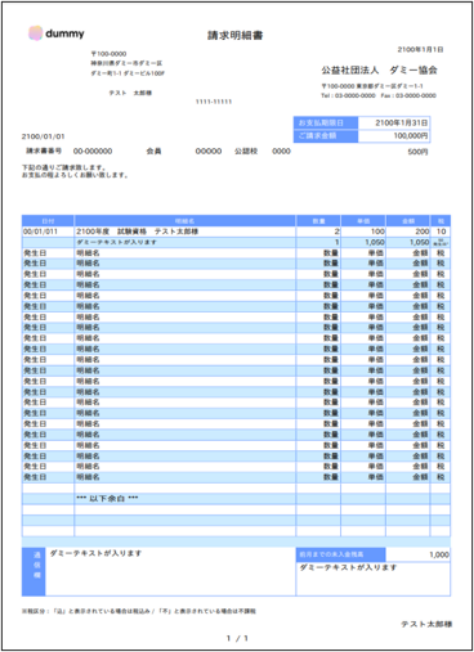Select invoice number 00-000000
The image size is (474, 652).
pos(93,151)
